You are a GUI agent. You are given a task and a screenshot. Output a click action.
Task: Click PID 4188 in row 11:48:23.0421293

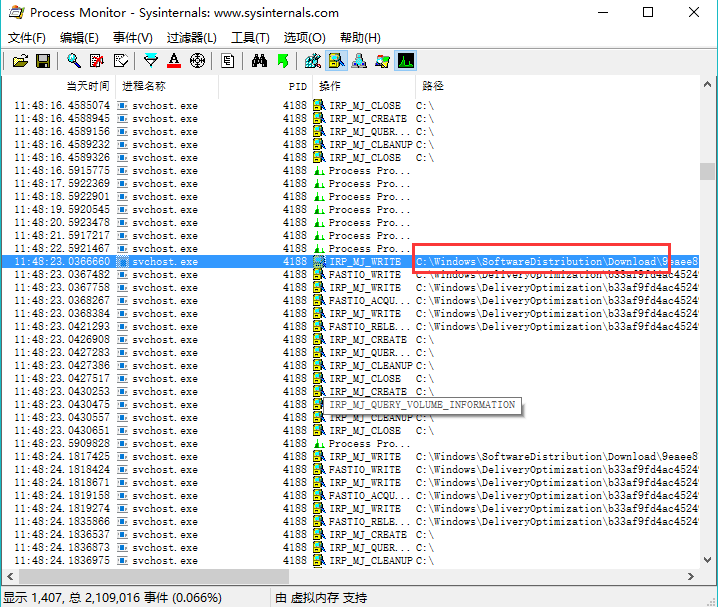[x=294, y=326]
